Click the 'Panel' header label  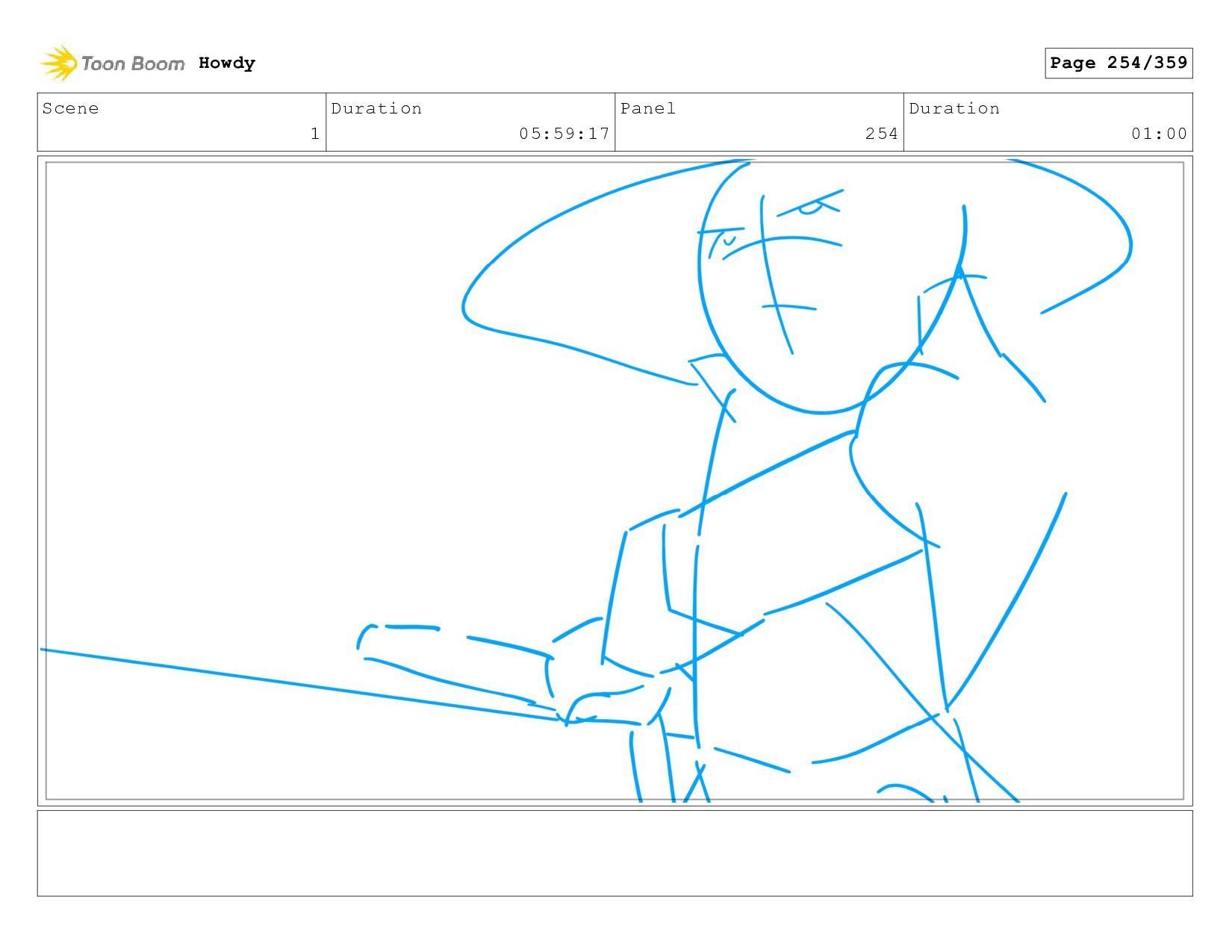(648, 108)
